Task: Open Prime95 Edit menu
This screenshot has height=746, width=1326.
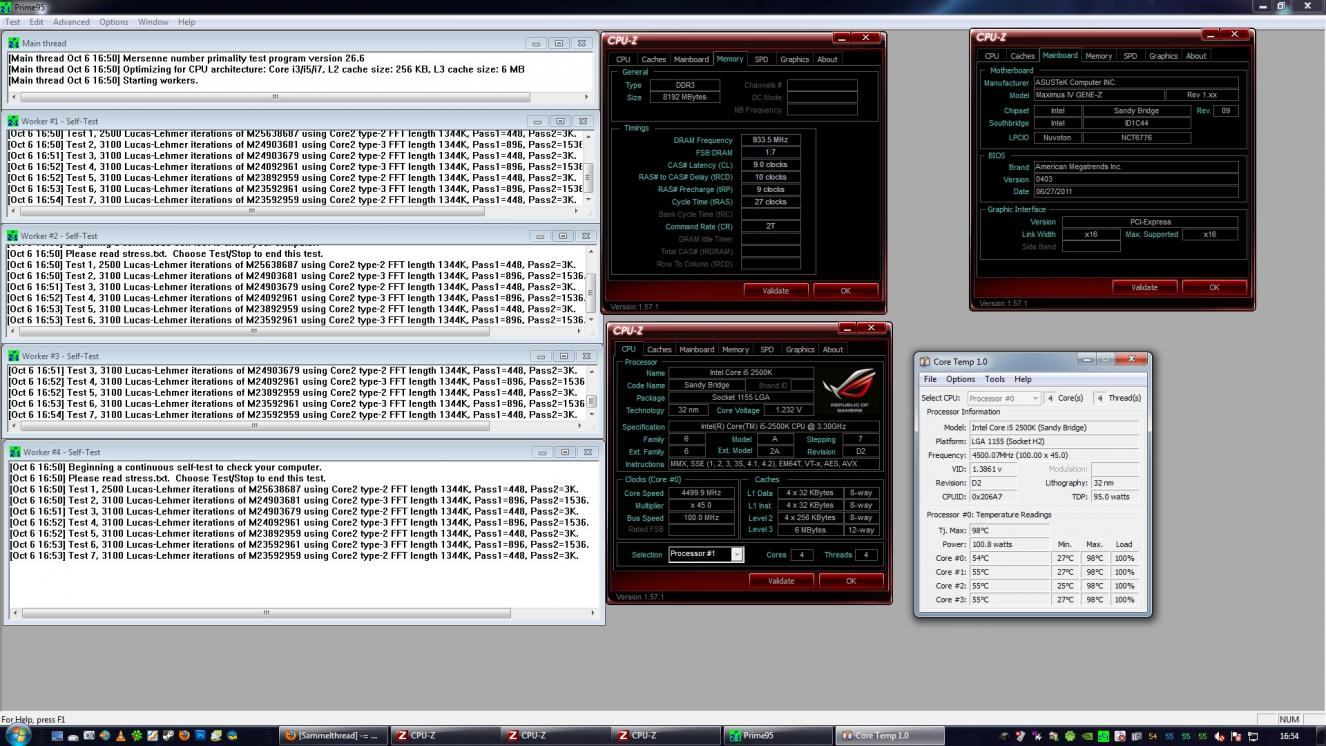Action: coord(36,22)
